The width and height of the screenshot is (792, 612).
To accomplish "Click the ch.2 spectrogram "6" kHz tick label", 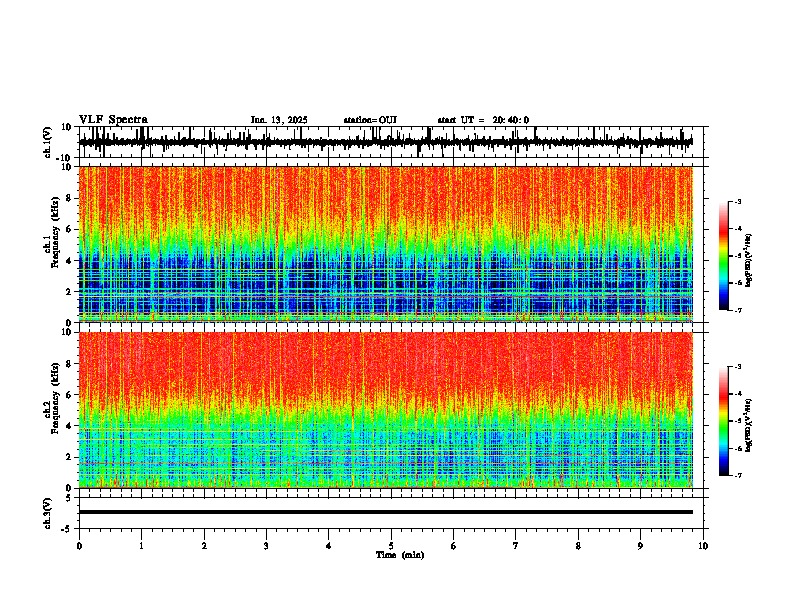I will [69, 395].
